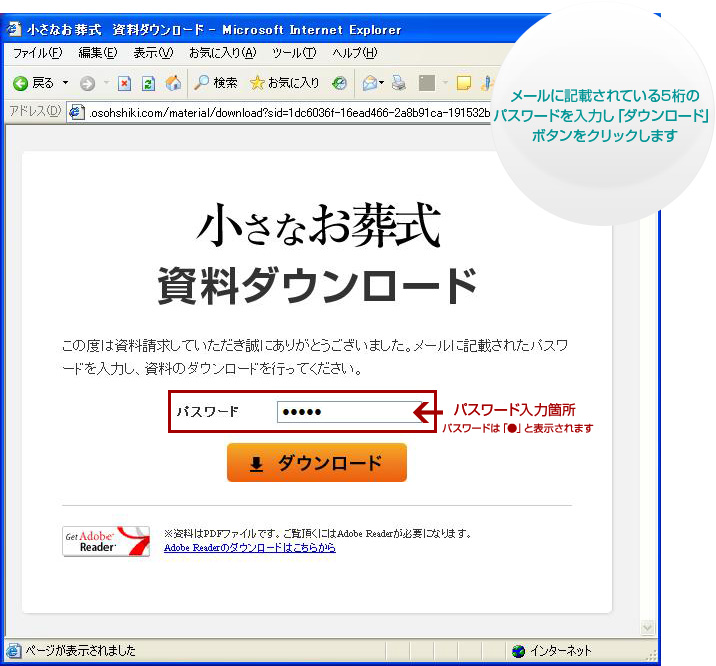Viewport: 716px width, 666px height.
Task: Open the Forward history dropdown arrow
Action: pos(106,83)
